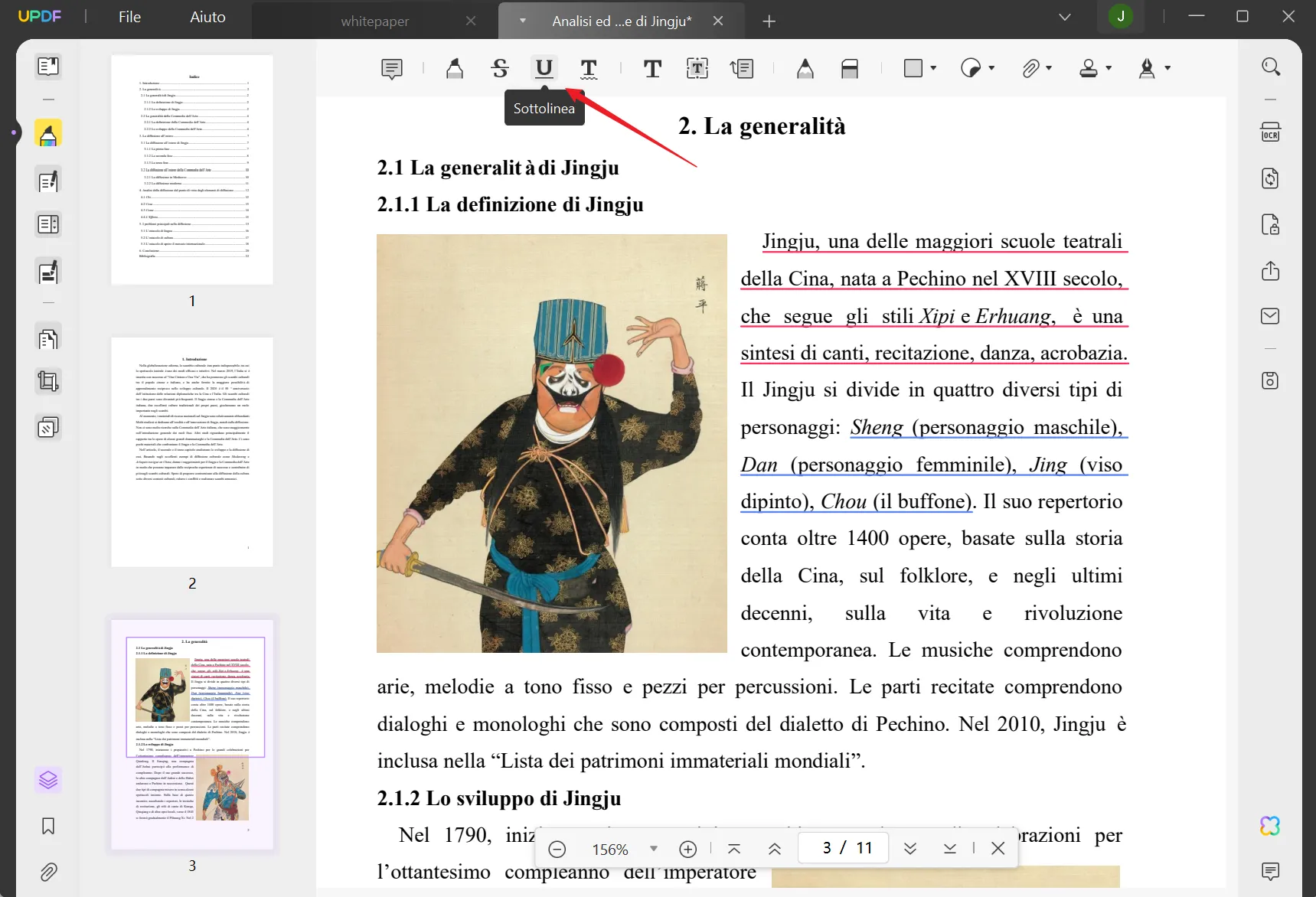Image resolution: width=1316 pixels, height=897 pixels.
Task: Add a new tab
Action: click(769, 21)
